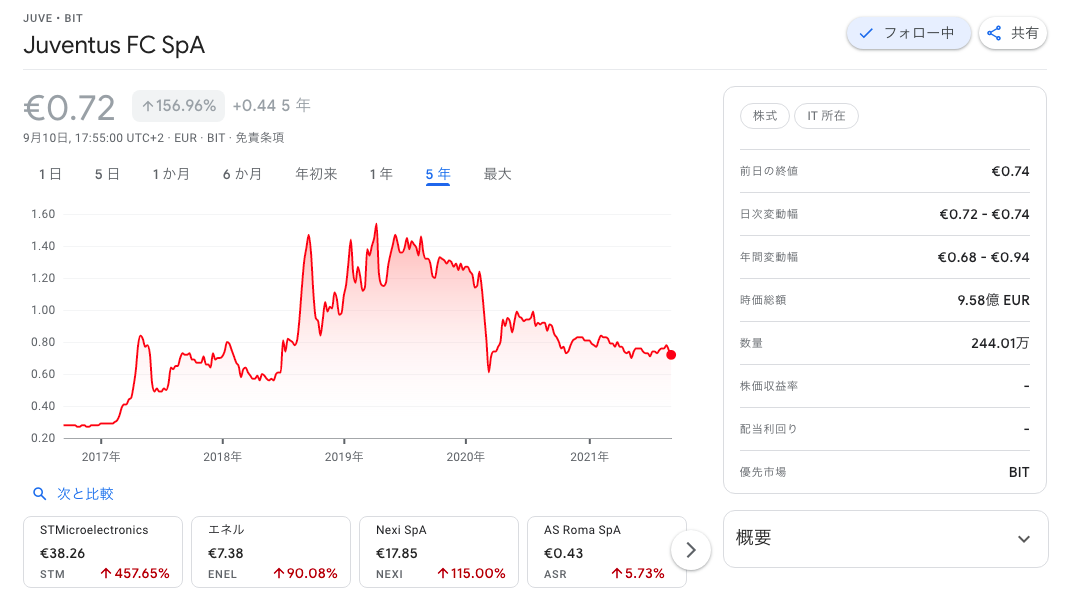The width and height of the screenshot is (1074, 597).
Task: Toggle the フォロー中 follow button
Action: pos(908,33)
